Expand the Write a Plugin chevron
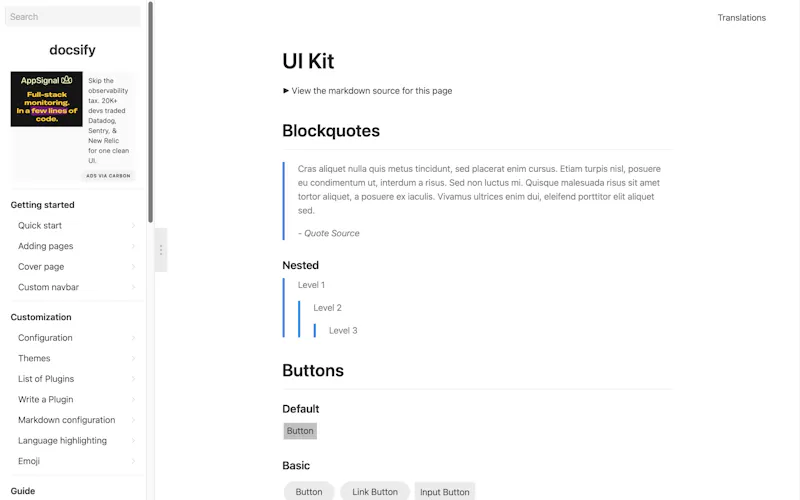Screen dimensions: 800x500 133,399
